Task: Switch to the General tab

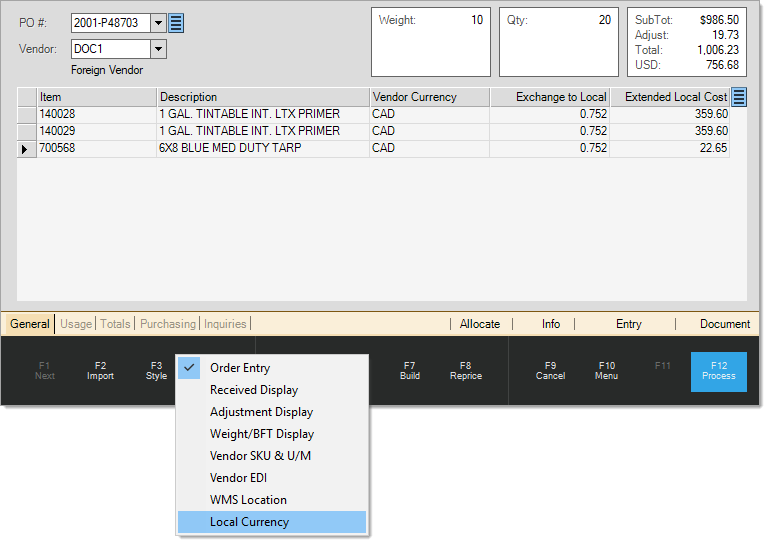Action: click(x=30, y=324)
